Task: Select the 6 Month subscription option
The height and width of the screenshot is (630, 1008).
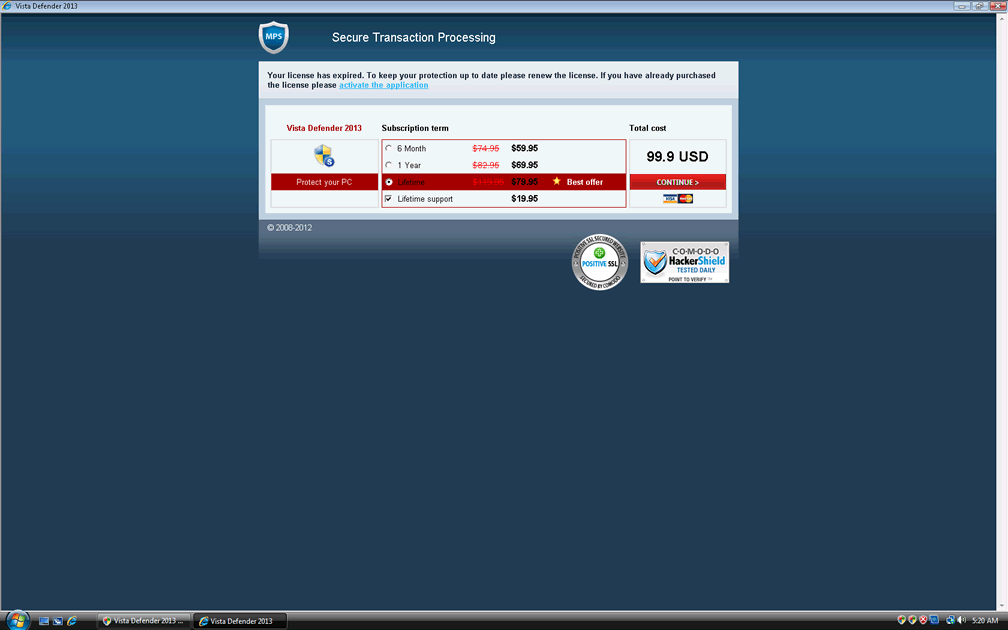Action: (x=389, y=148)
